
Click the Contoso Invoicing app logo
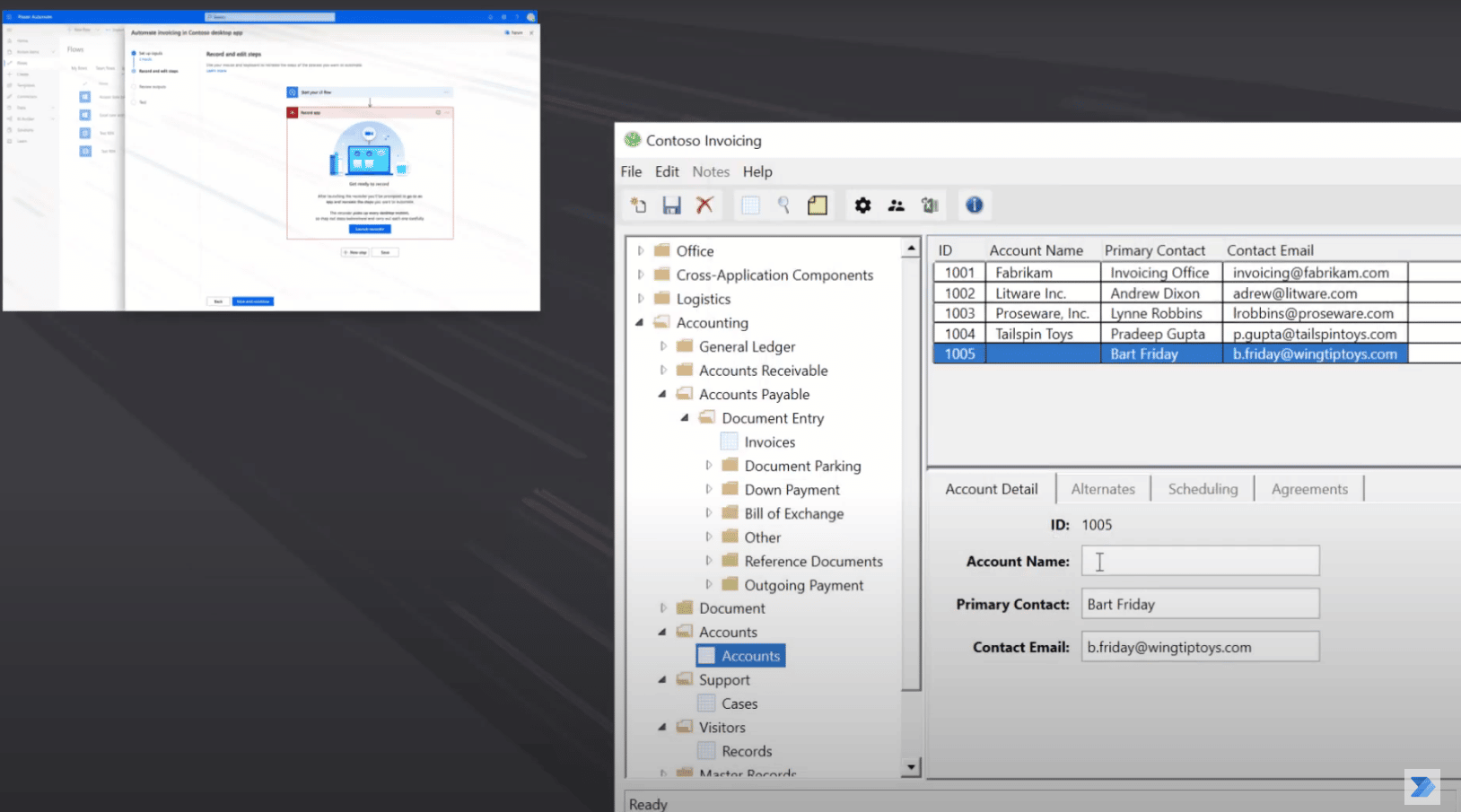pyautogui.click(x=633, y=140)
